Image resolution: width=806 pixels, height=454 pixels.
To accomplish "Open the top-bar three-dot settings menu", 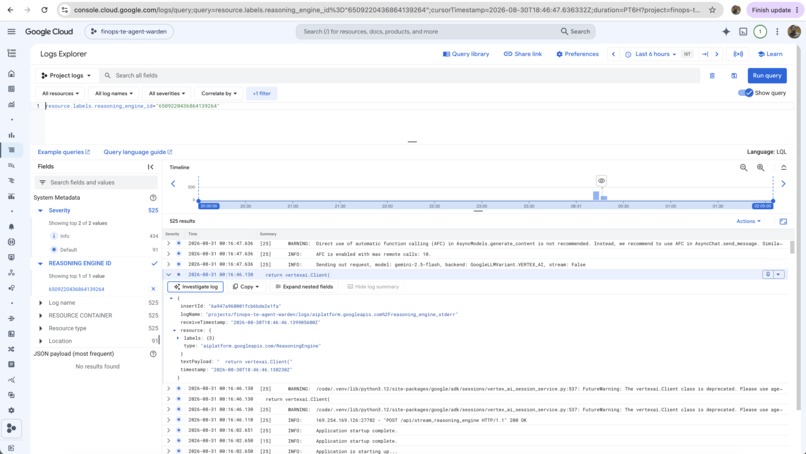I will tap(777, 31).
